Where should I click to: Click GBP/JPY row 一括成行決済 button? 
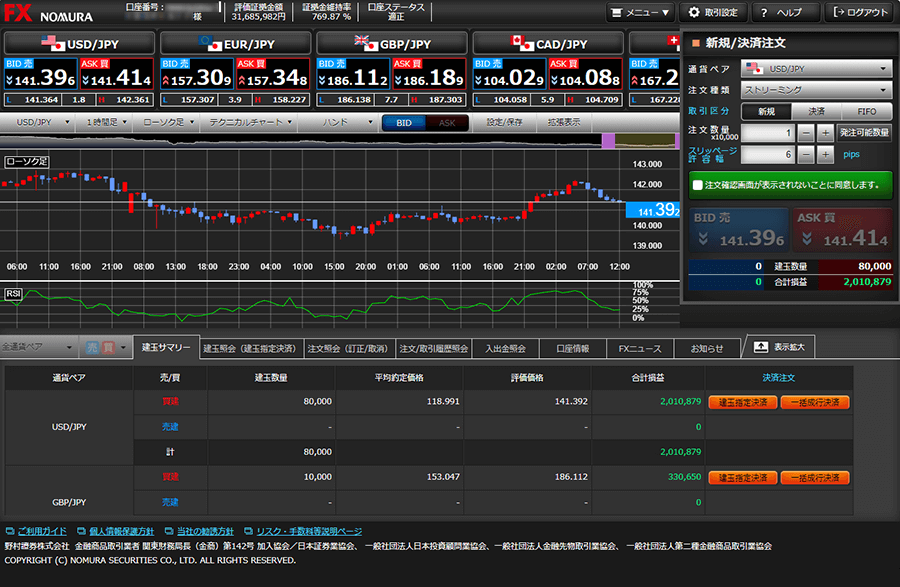point(815,477)
